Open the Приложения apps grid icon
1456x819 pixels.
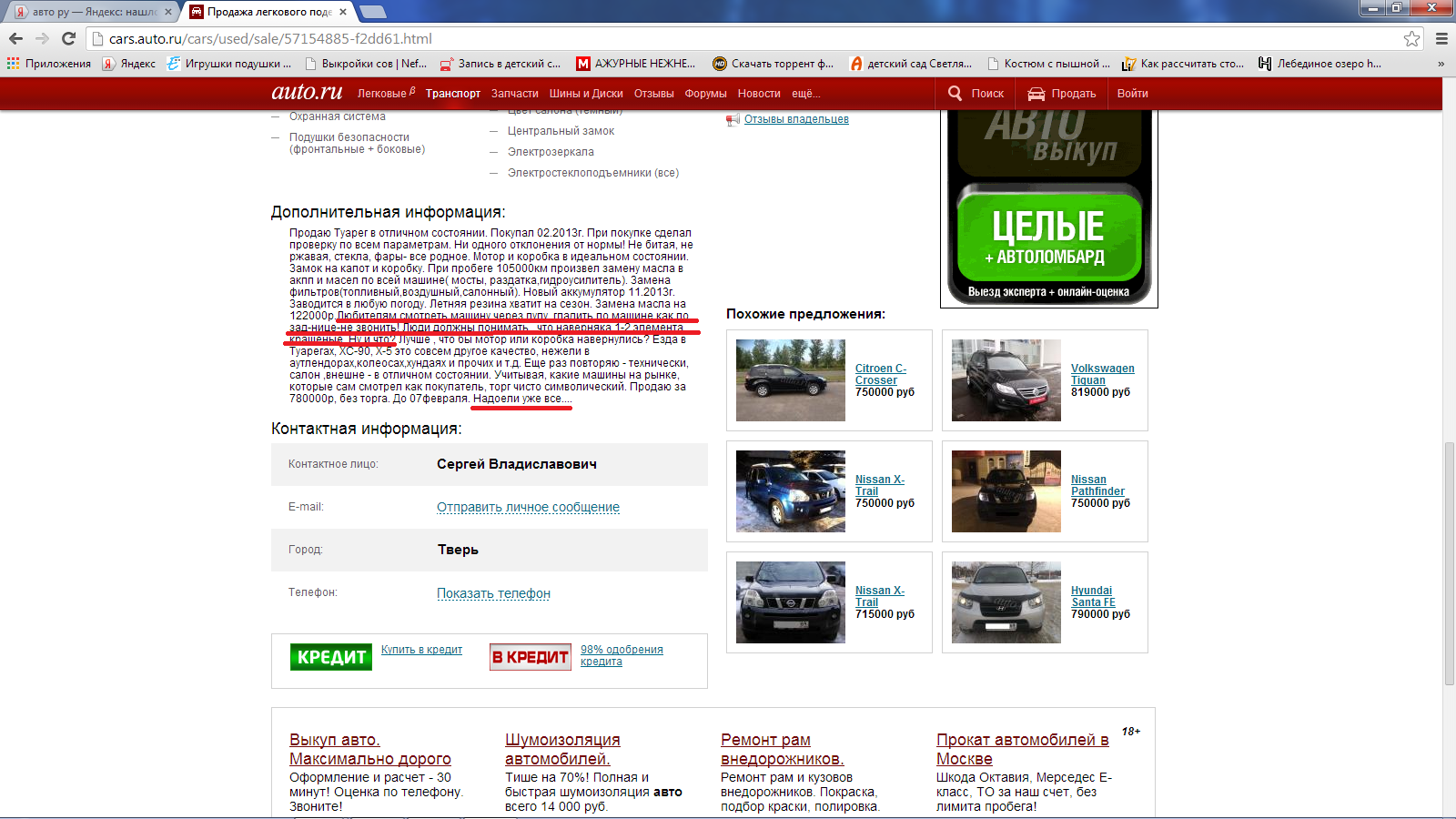13,64
